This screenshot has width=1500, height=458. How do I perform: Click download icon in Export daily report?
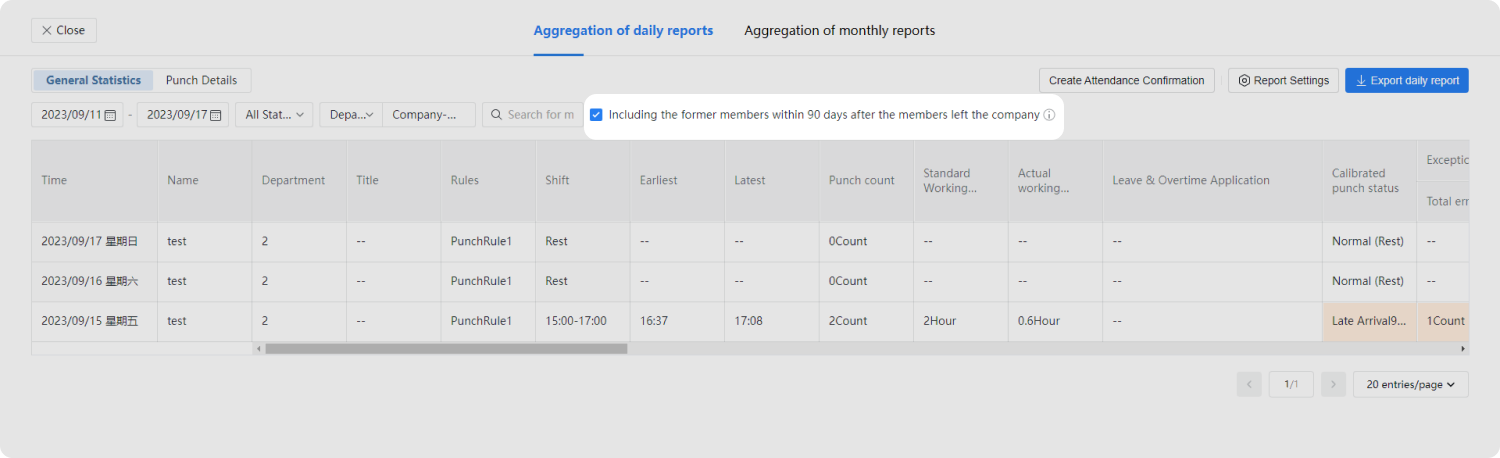point(1361,80)
